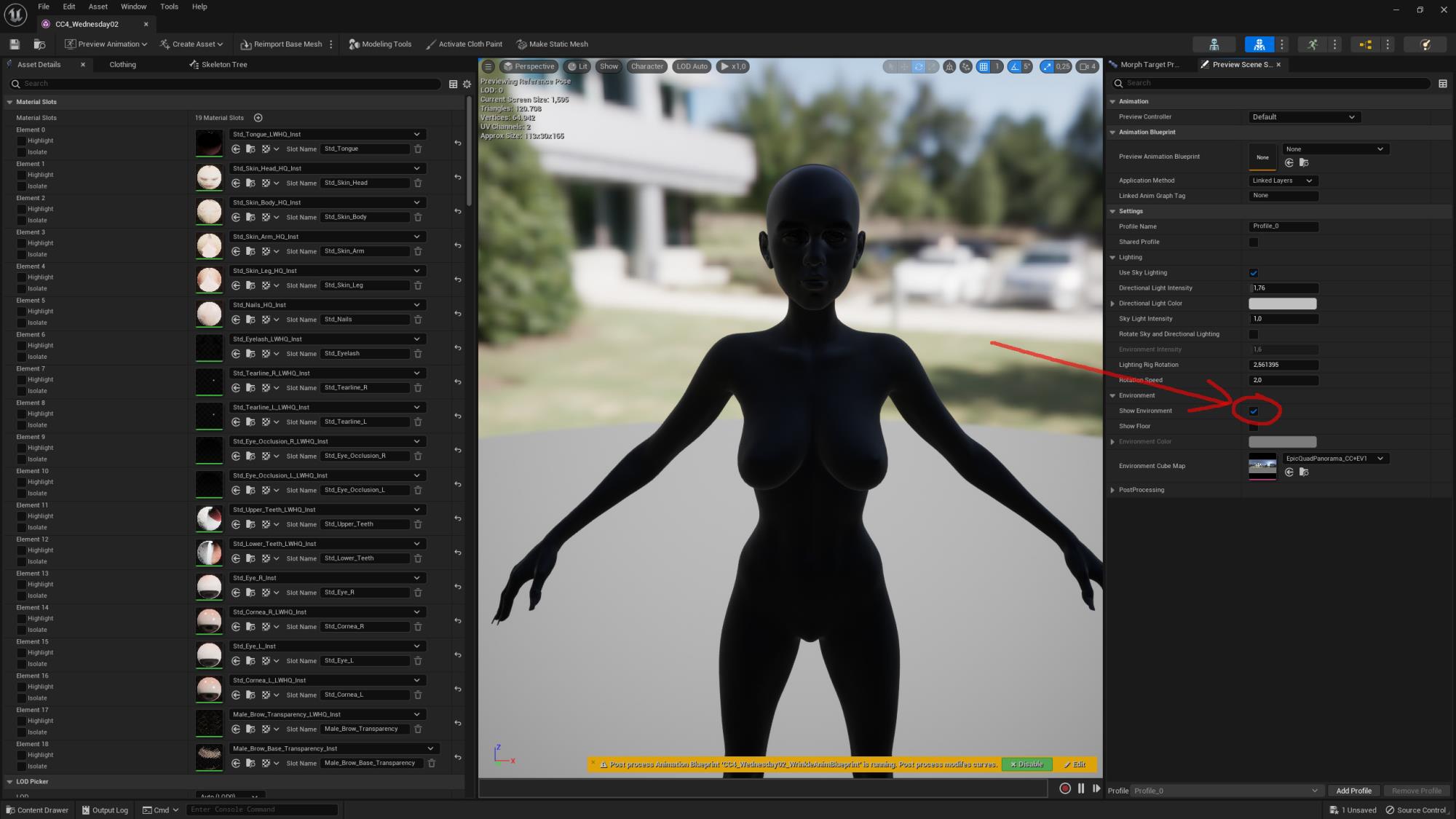Enable Show Floor checkbox
The image size is (1456, 819).
pos(1254,427)
